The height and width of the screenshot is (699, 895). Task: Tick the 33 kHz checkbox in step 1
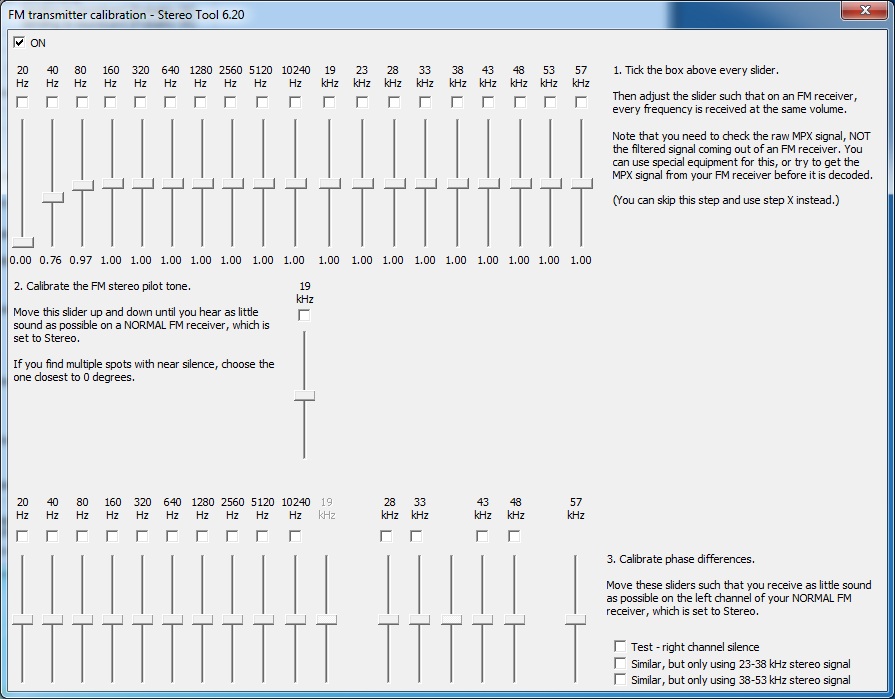coord(425,102)
